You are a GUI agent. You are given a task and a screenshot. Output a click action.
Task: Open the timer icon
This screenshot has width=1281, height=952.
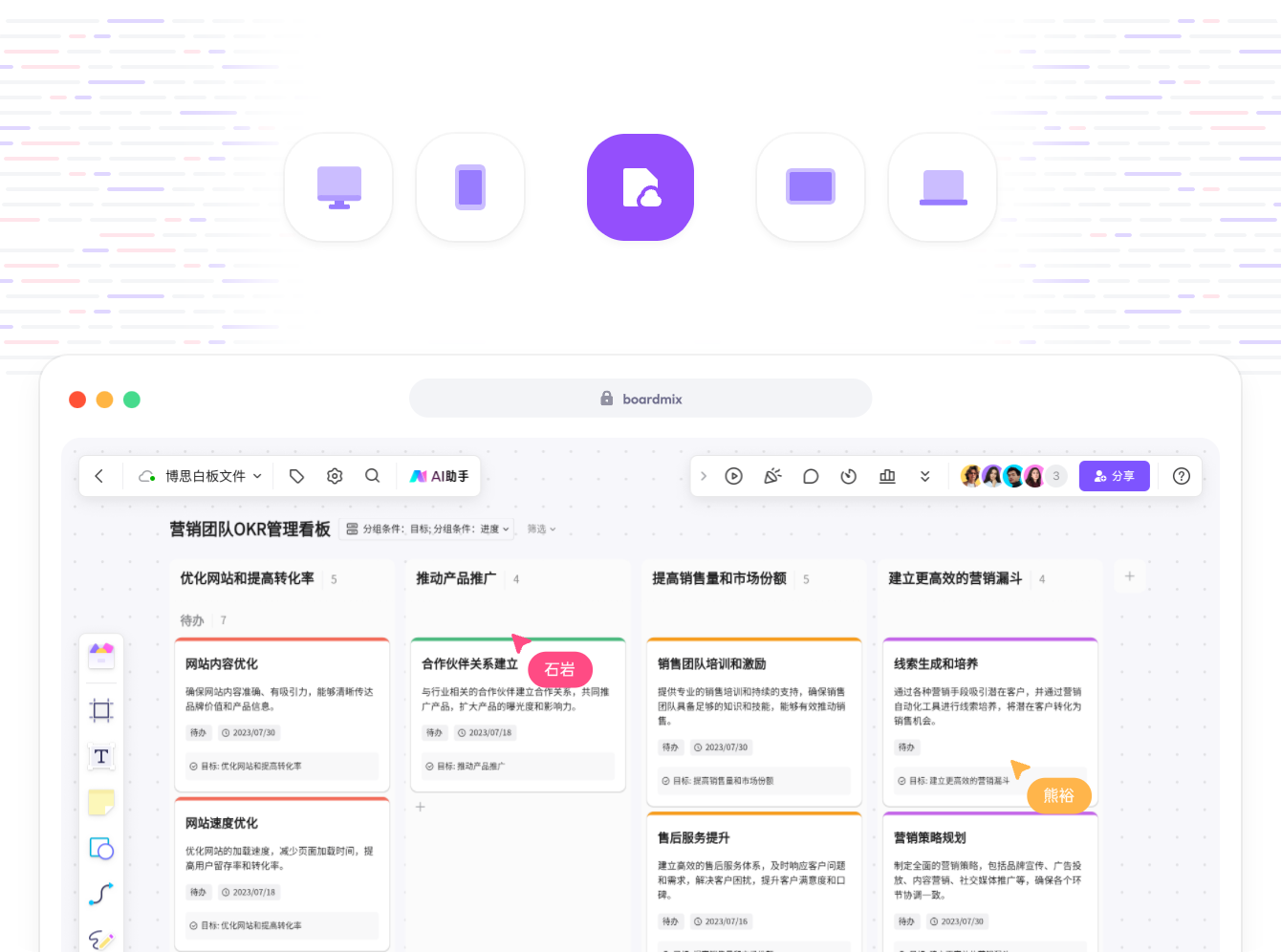tap(849, 476)
